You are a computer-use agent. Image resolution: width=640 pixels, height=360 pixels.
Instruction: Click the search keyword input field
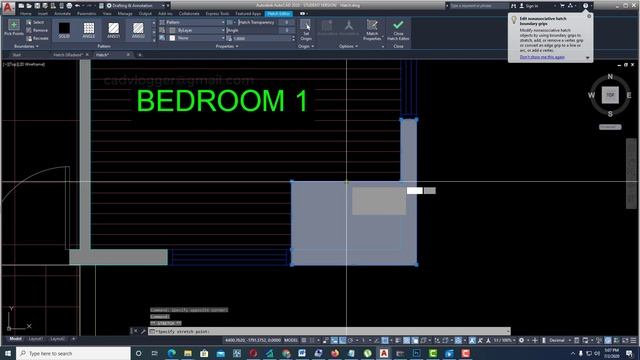click(x=478, y=6)
